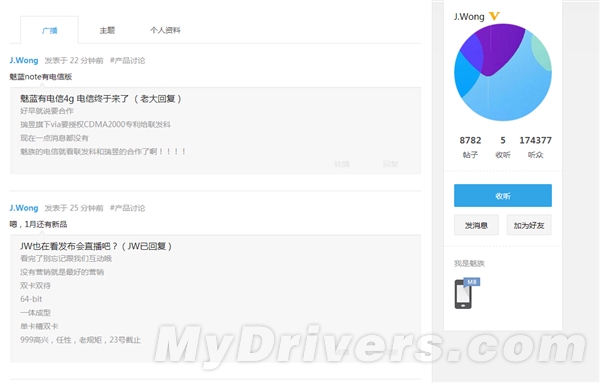Open #产品讨论 tag on the 22 分钟前 post
The image size is (600, 383).
point(127,60)
